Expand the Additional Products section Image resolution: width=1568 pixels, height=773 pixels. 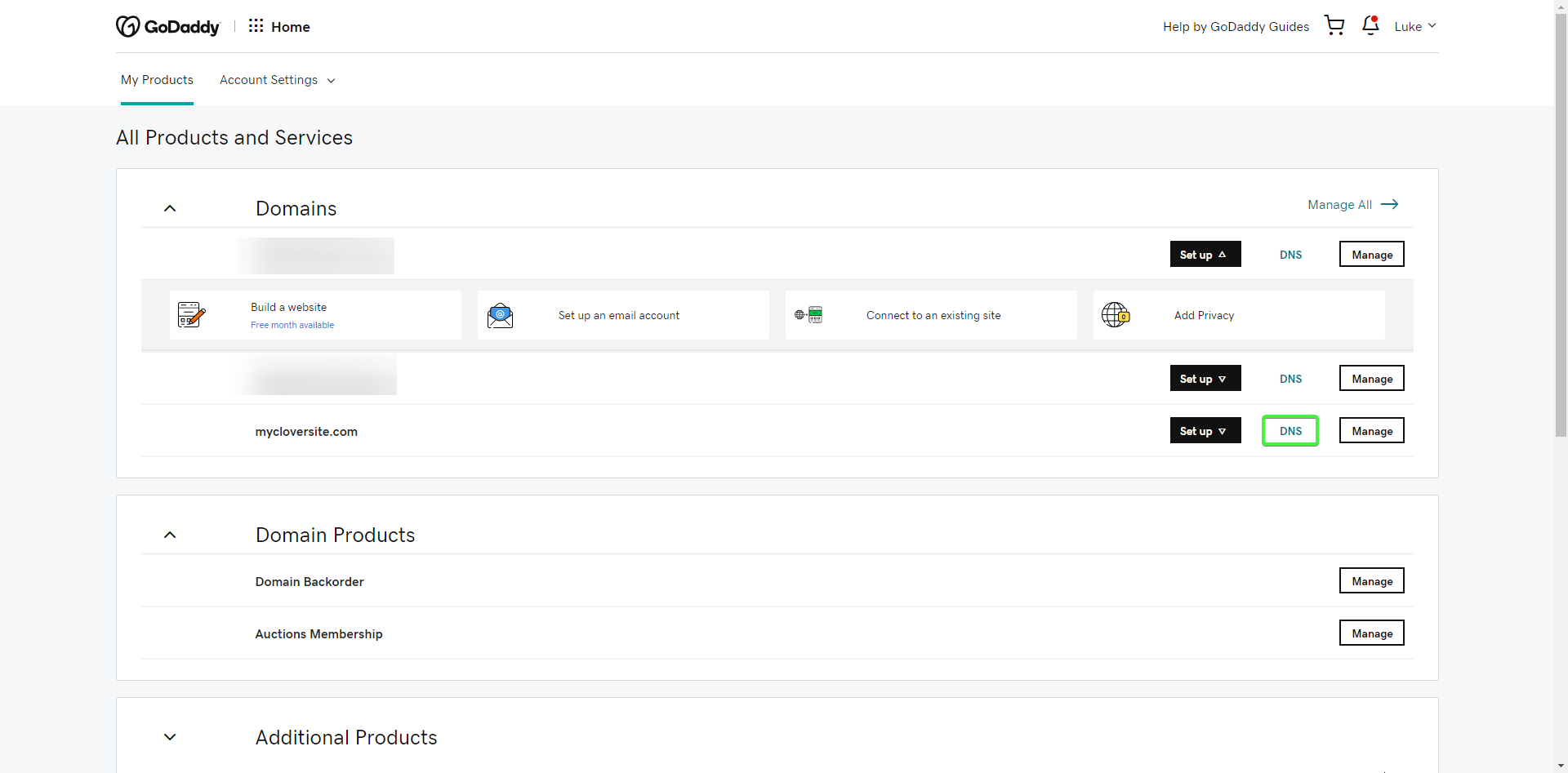click(170, 737)
